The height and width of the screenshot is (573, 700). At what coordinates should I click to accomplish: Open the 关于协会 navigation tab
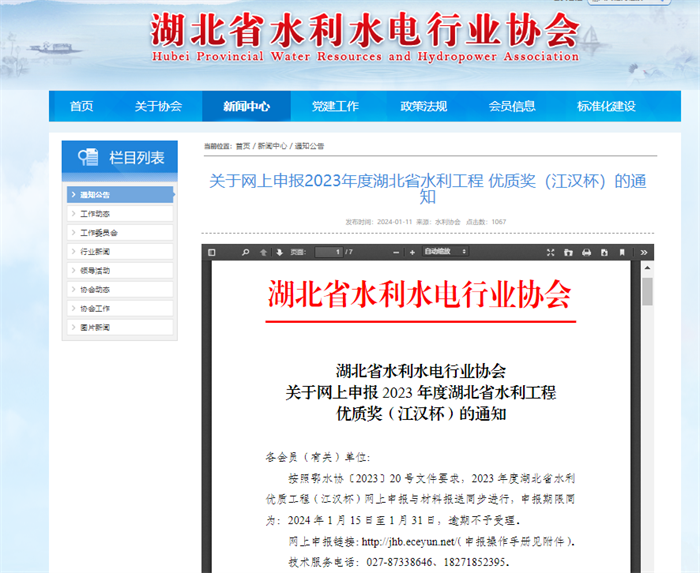pyautogui.click(x=158, y=106)
